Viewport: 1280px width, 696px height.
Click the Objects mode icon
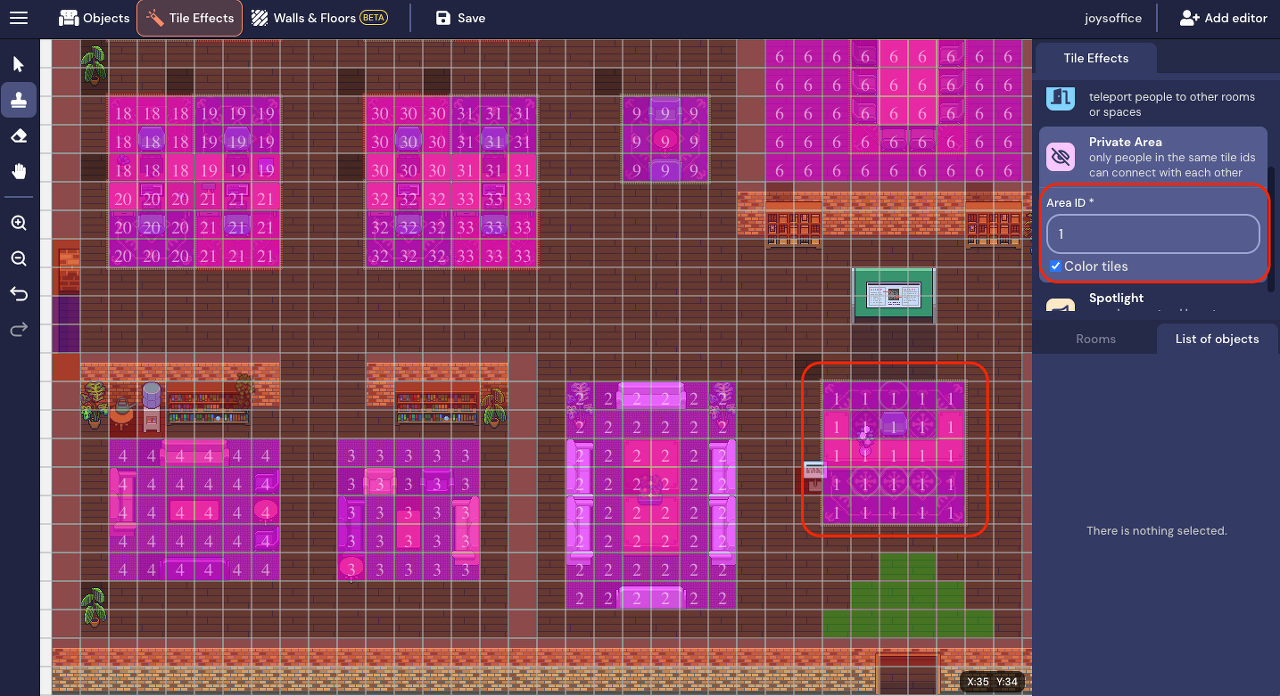click(68, 18)
